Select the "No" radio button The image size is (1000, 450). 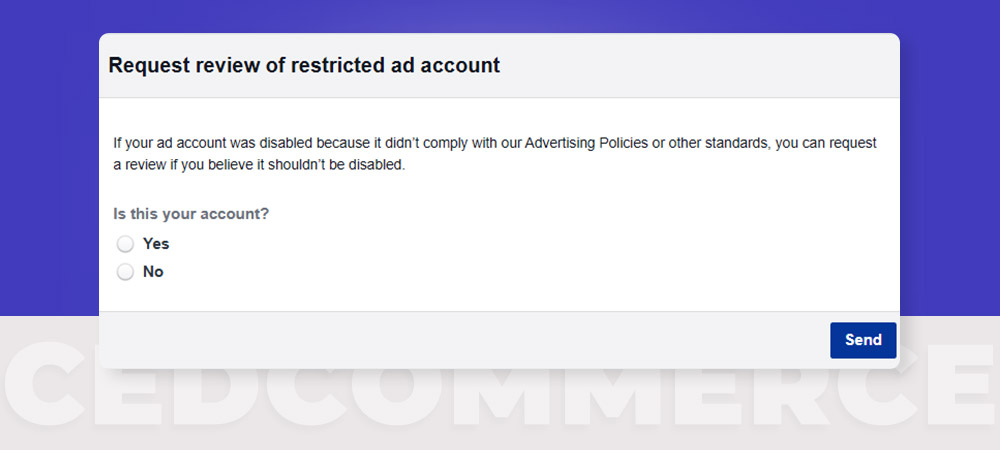(125, 272)
